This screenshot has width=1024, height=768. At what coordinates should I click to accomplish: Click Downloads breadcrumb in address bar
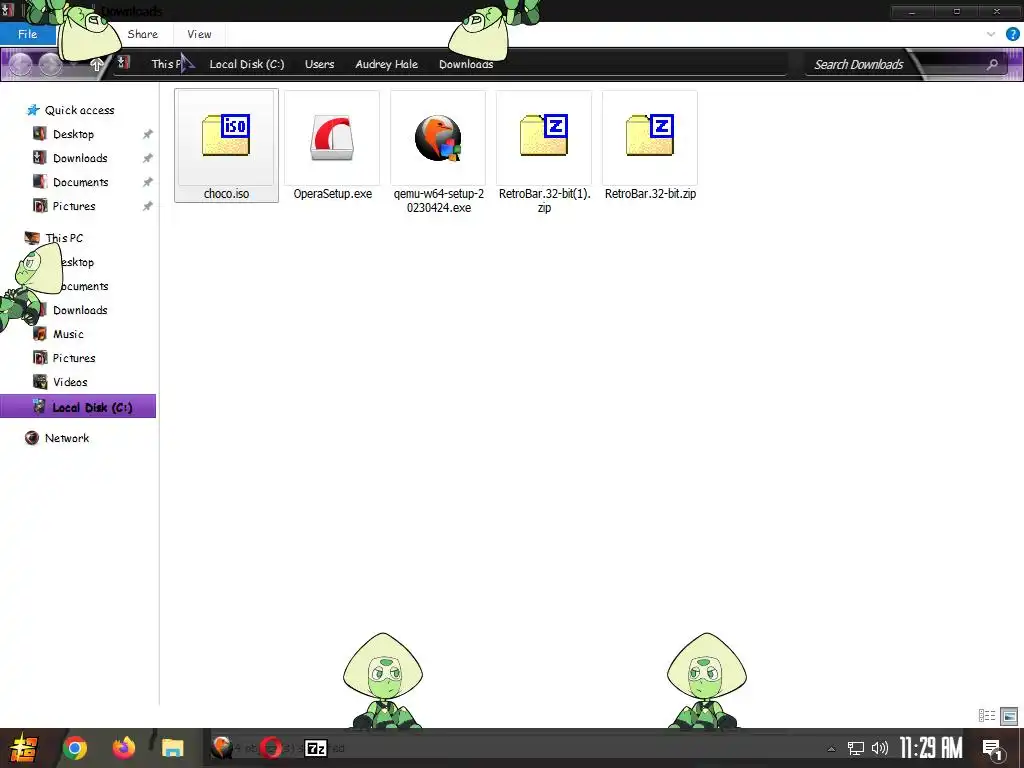466,64
